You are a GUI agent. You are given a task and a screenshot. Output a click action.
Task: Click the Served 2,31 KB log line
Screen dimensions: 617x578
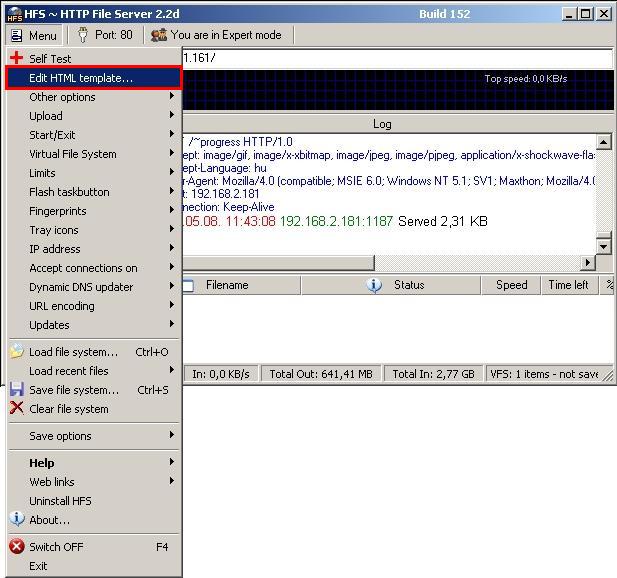(335, 221)
